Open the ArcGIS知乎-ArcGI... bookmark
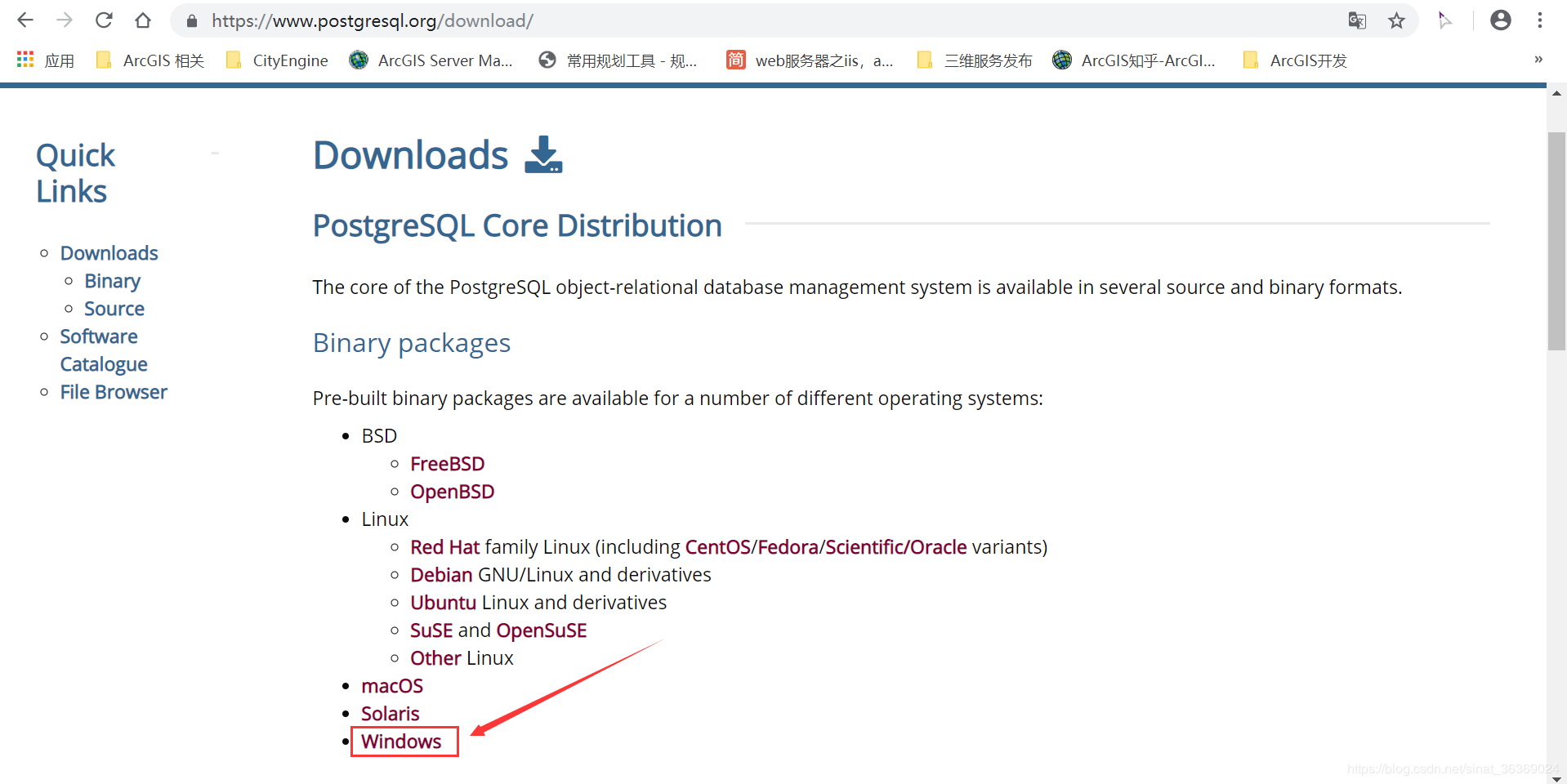This screenshot has height=784, width=1567. (1134, 60)
